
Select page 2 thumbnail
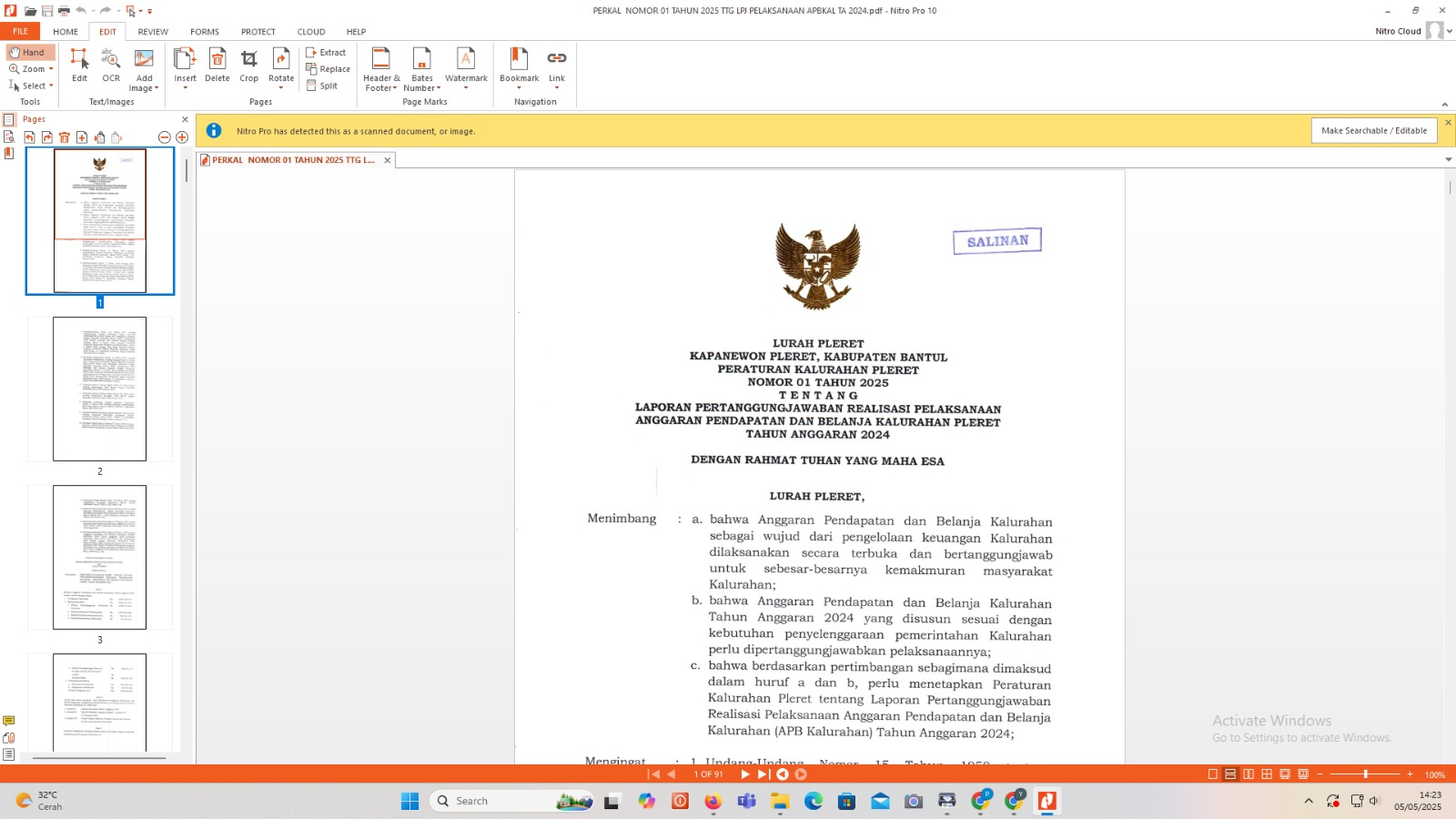100,389
